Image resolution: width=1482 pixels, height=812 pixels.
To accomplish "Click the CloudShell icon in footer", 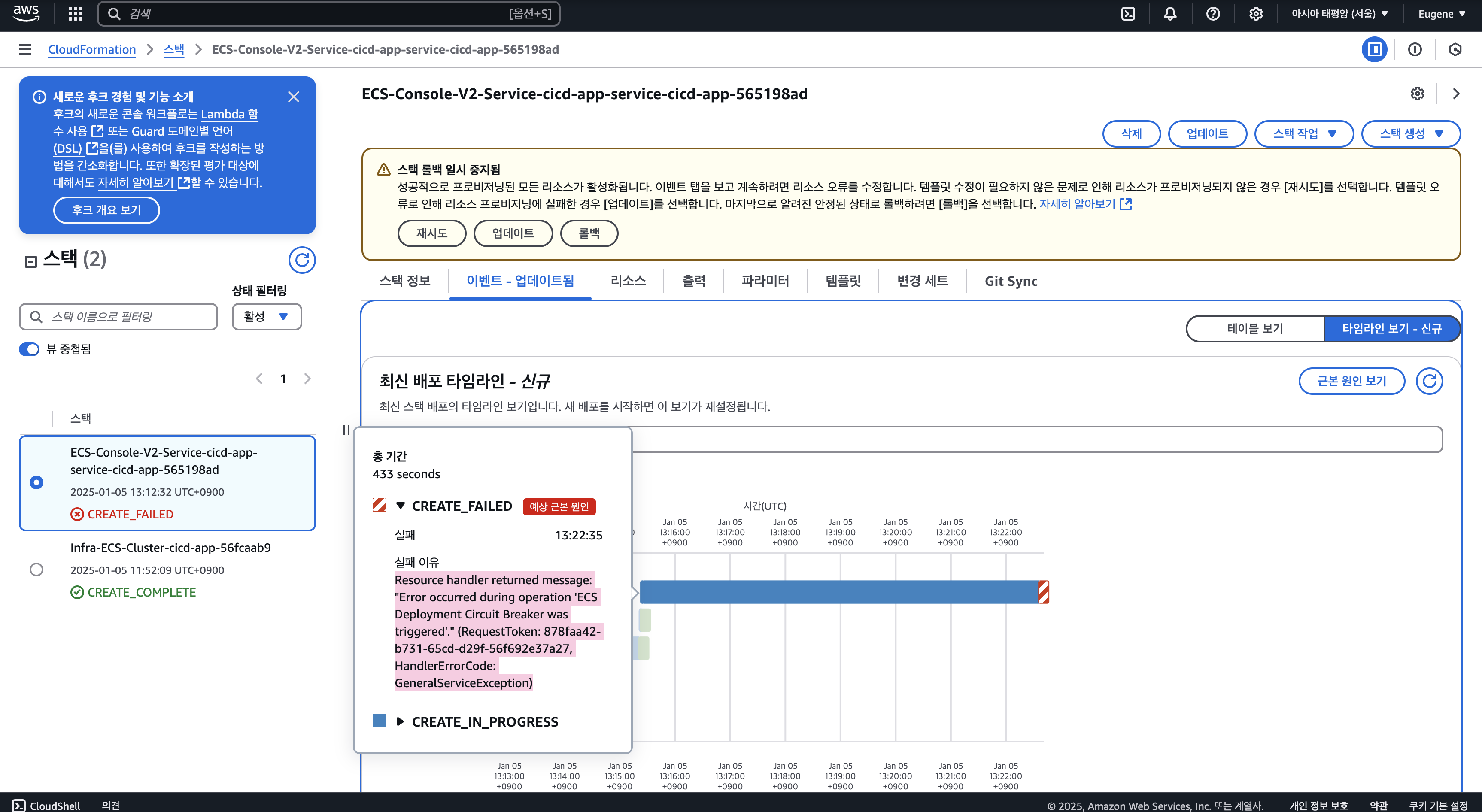I will (18, 805).
